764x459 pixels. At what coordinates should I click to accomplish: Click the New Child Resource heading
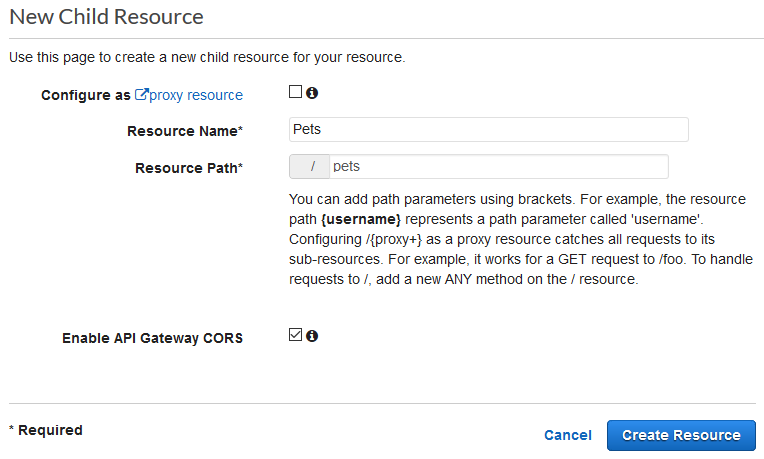(x=106, y=17)
